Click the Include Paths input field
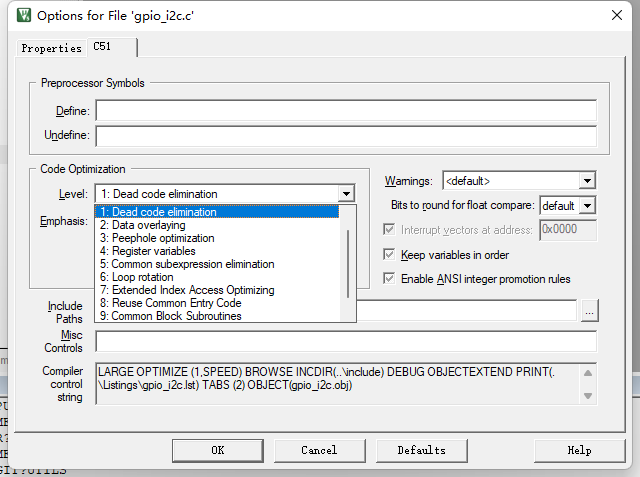The image size is (640, 477). pos(466,311)
